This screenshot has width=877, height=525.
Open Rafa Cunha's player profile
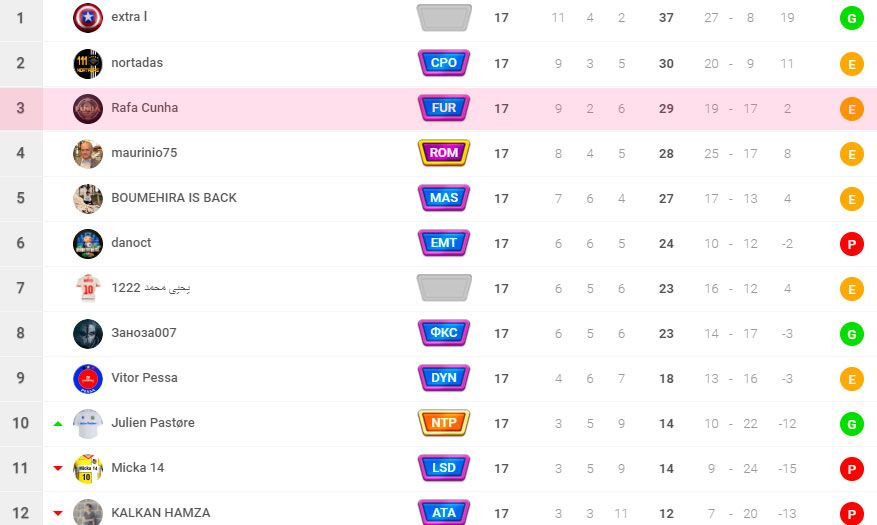[144, 108]
